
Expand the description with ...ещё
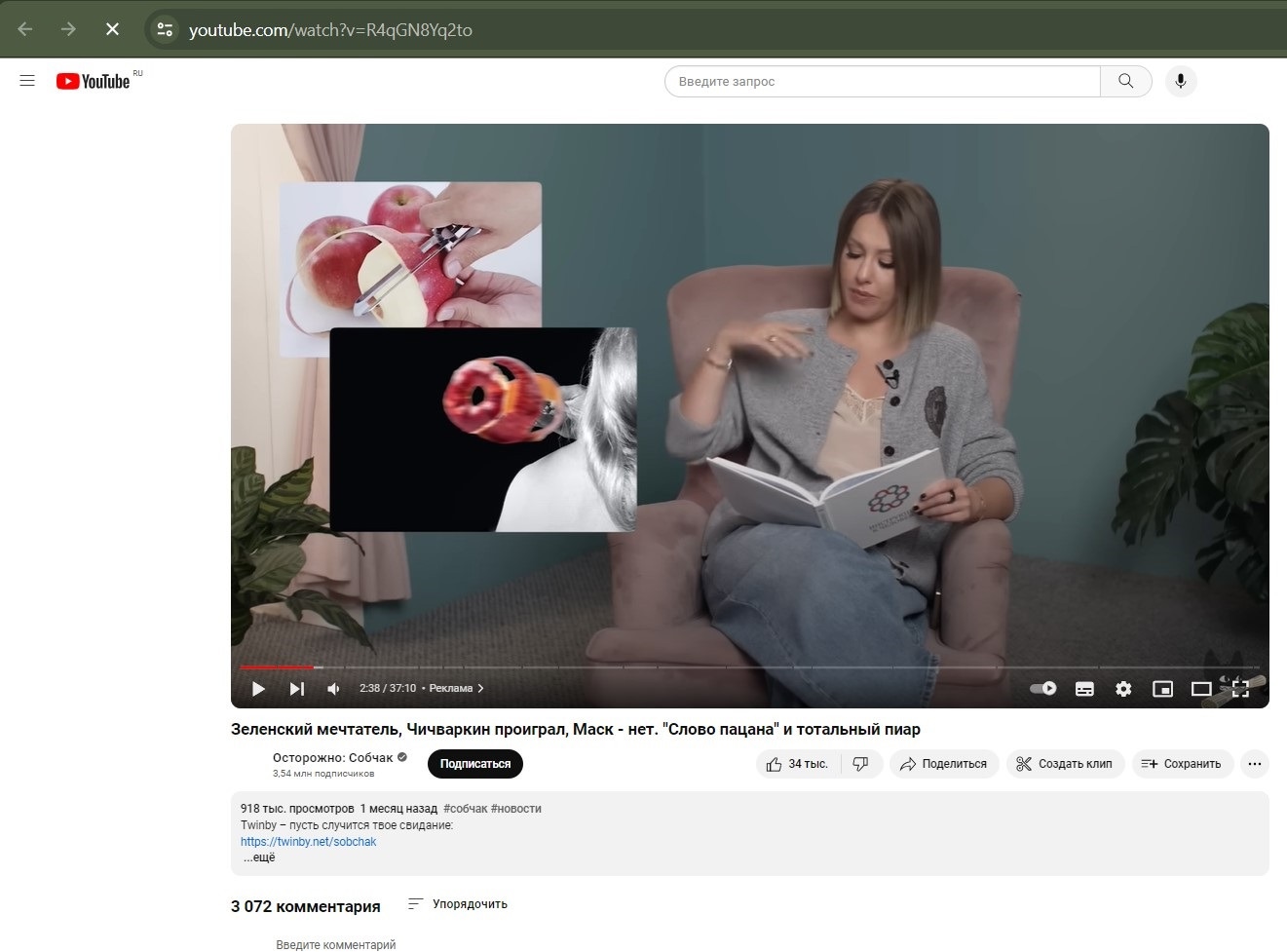[259, 857]
